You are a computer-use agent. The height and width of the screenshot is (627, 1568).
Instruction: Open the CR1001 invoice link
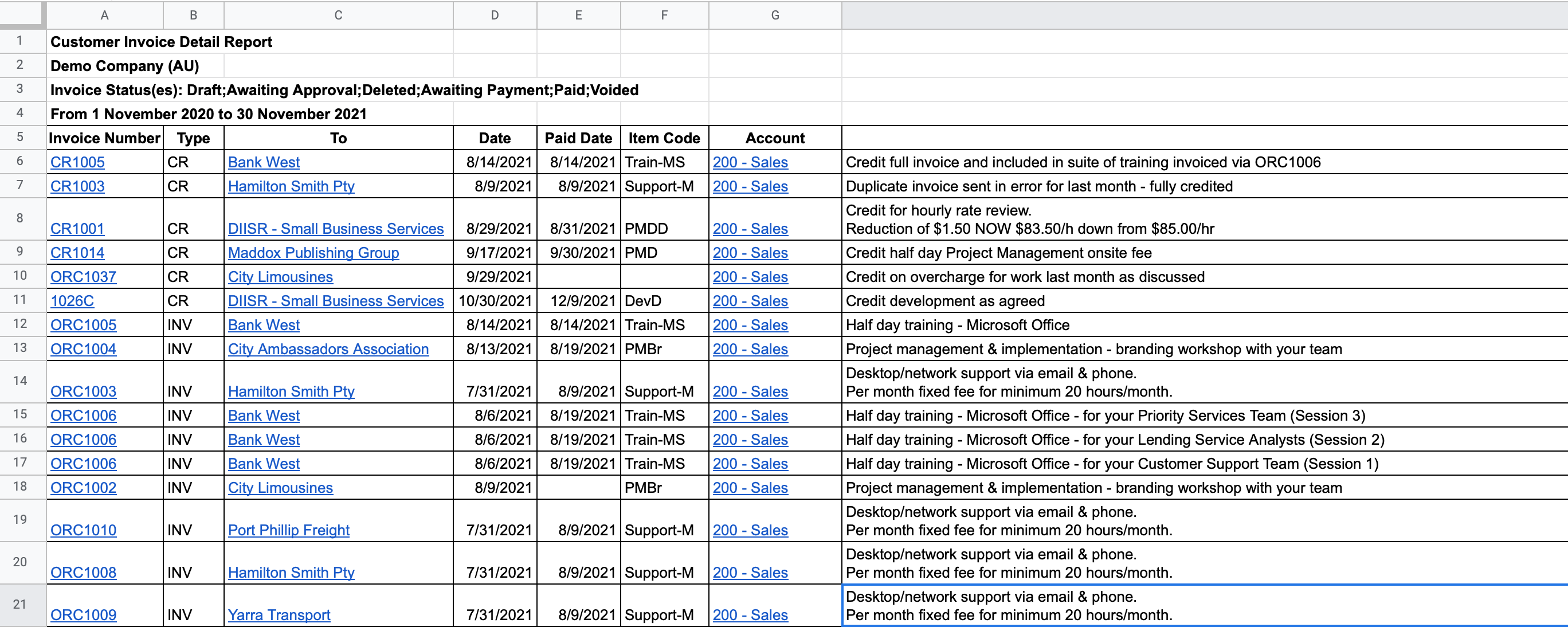(77, 229)
